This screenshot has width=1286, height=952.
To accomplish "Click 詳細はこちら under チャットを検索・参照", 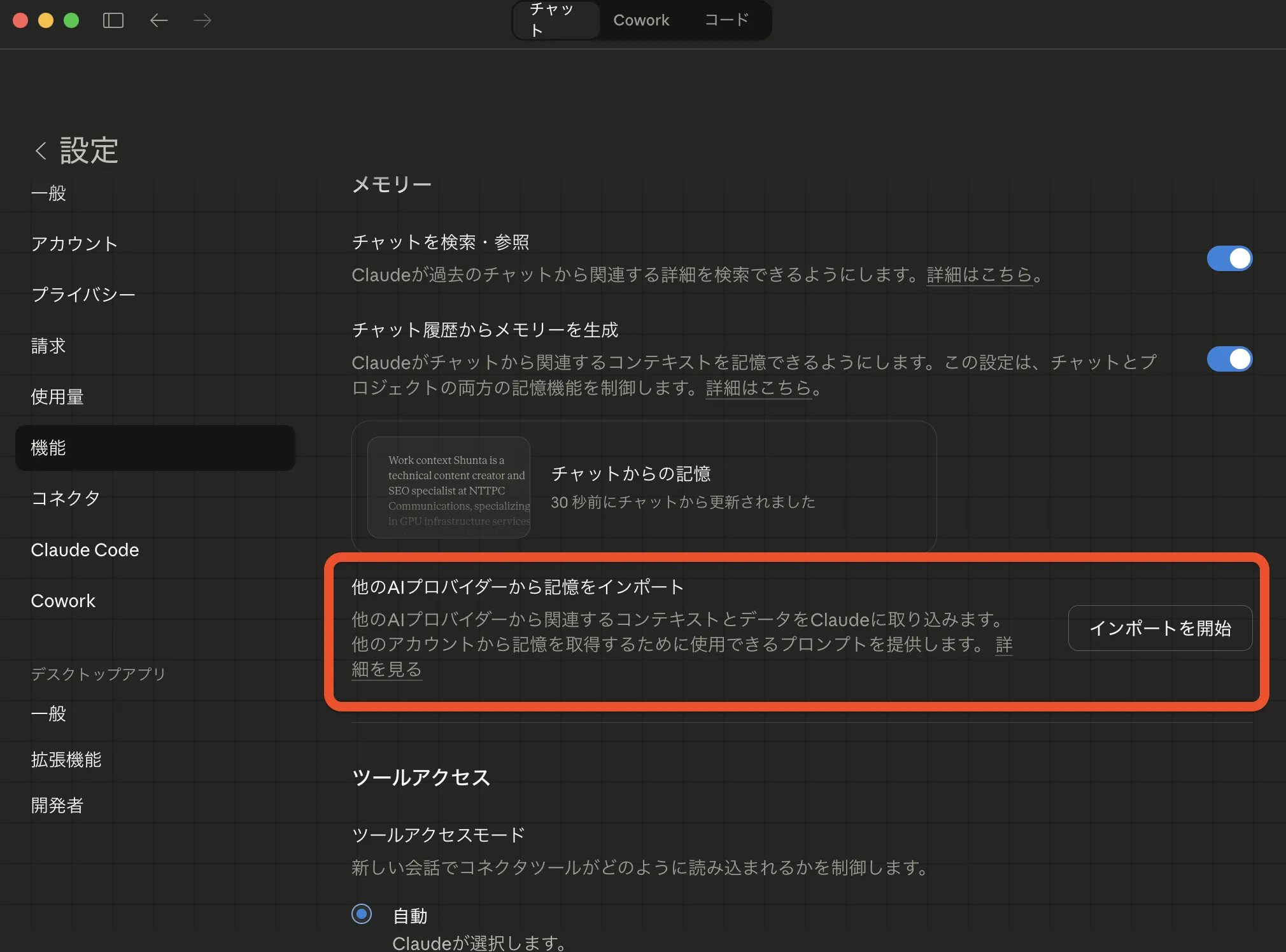I will [978, 275].
